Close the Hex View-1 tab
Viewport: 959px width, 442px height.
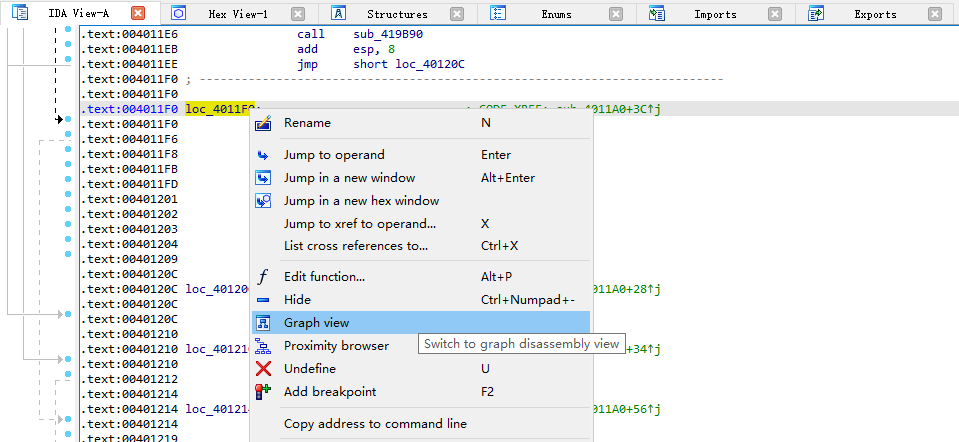298,14
